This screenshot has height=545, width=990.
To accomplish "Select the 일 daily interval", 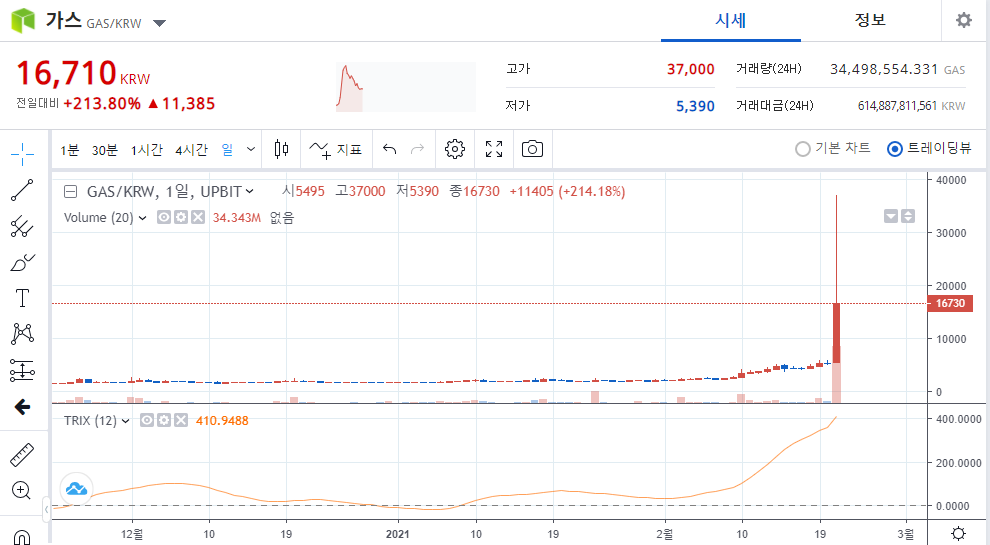I will click(x=227, y=150).
